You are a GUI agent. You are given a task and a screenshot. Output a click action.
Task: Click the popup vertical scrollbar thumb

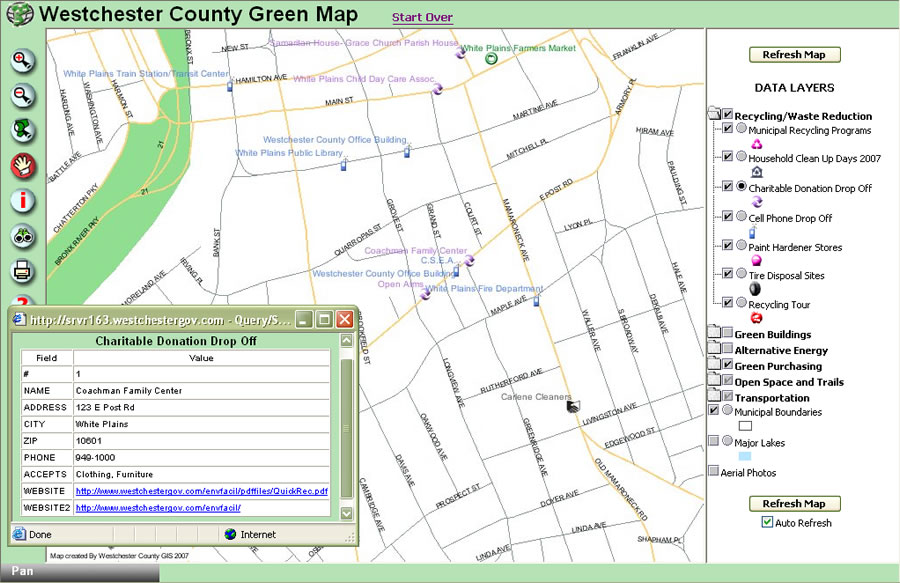click(x=347, y=427)
